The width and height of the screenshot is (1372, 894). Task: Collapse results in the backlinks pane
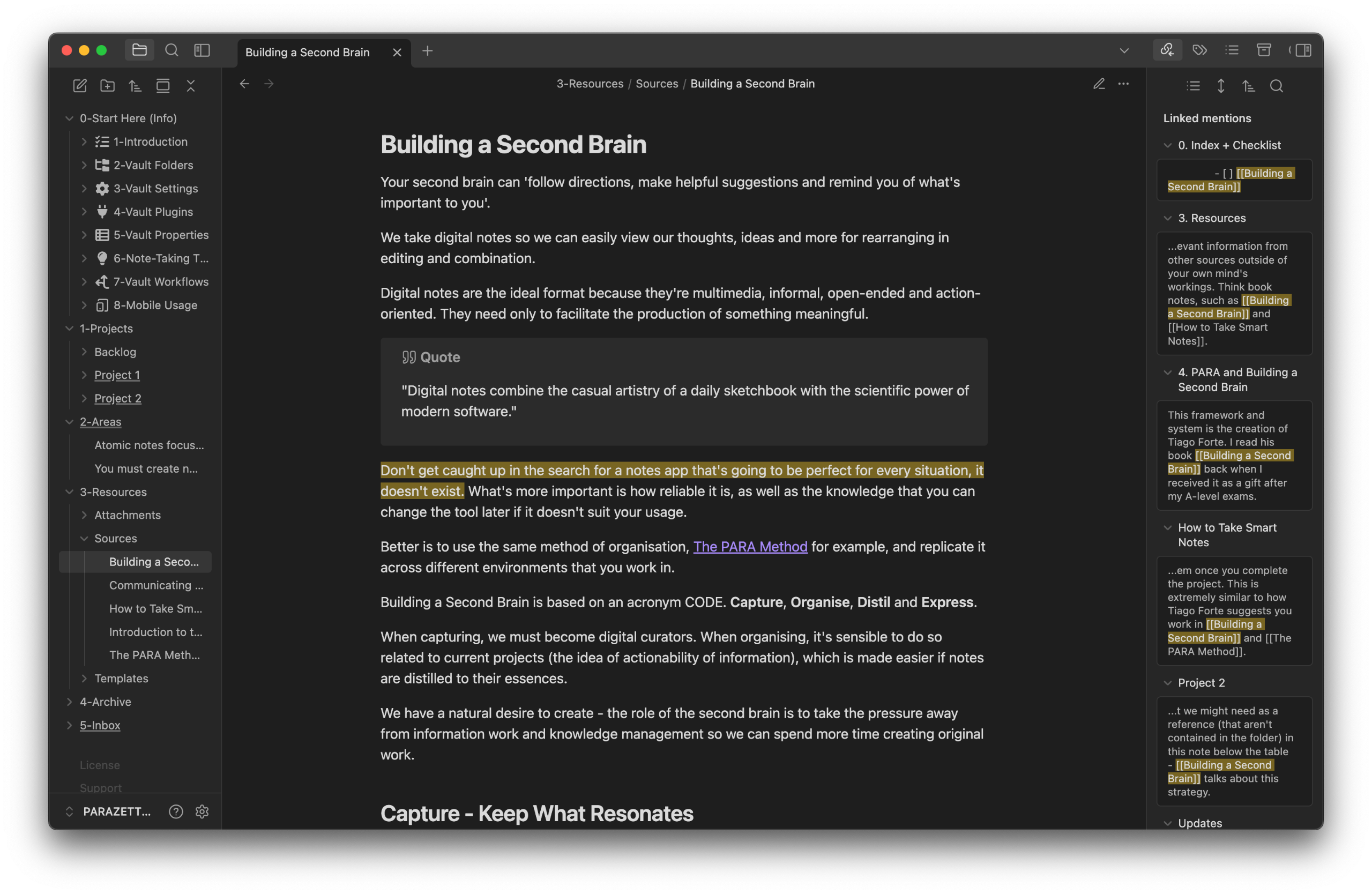1194,86
